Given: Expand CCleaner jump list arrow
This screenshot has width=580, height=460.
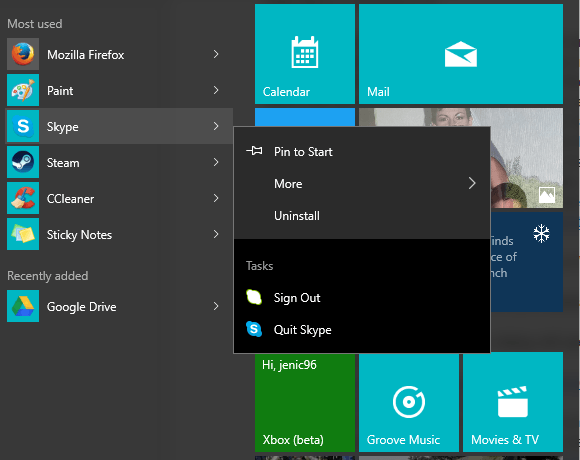Looking at the screenshot, I should (216, 198).
